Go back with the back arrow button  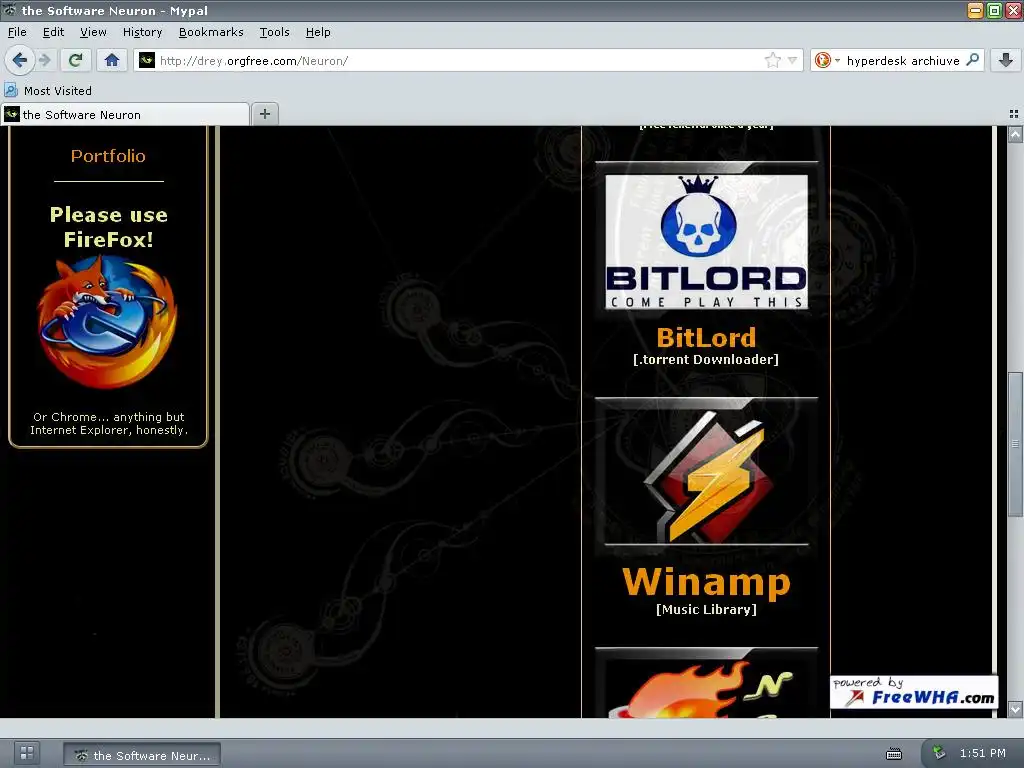click(x=20, y=61)
